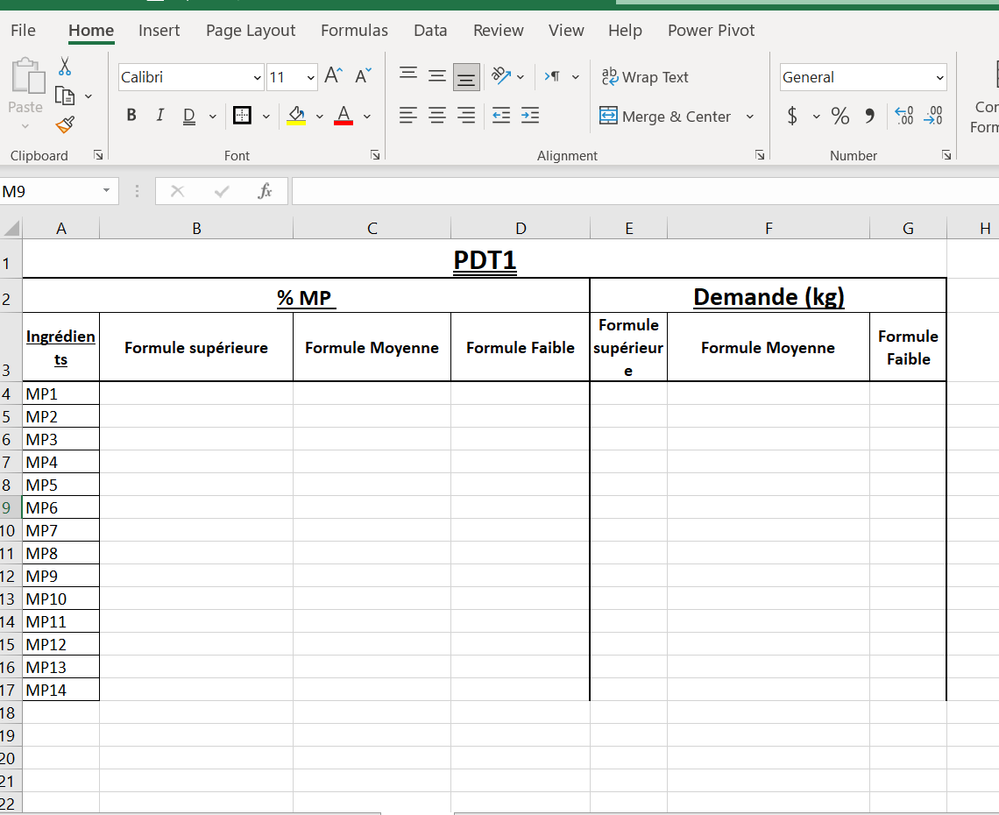Screen dimensions: 999x815
Task: Click Wrap Text button
Action: coord(645,77)
